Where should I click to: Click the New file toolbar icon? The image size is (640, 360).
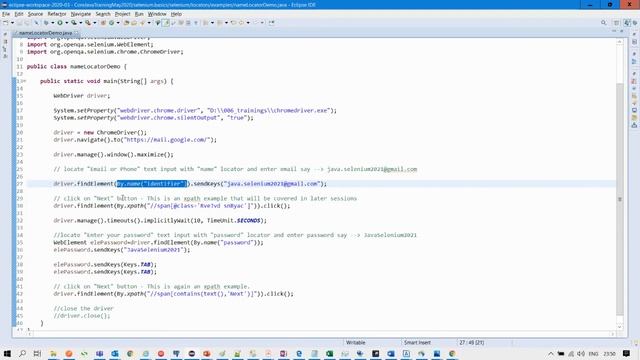(x=6, y=23)
